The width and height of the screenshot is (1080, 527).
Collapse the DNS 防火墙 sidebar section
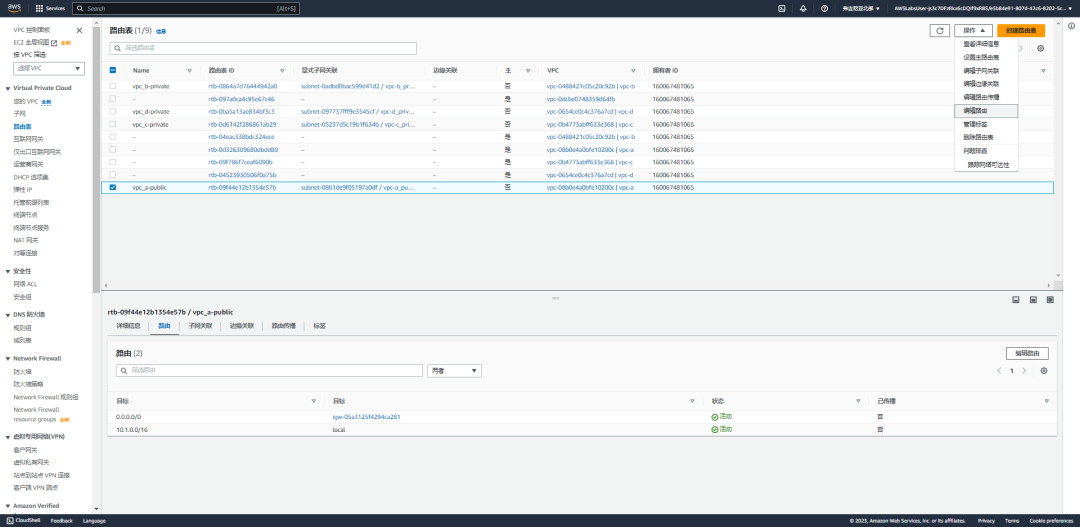coord(8,315)
